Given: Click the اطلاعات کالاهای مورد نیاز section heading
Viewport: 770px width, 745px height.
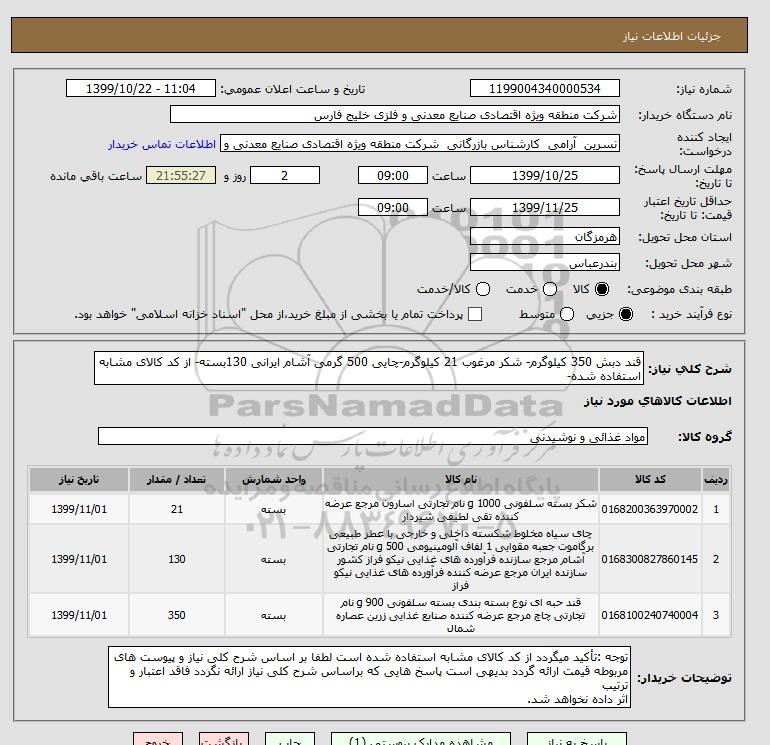Looking at the screenshot, I should point(658,401).
